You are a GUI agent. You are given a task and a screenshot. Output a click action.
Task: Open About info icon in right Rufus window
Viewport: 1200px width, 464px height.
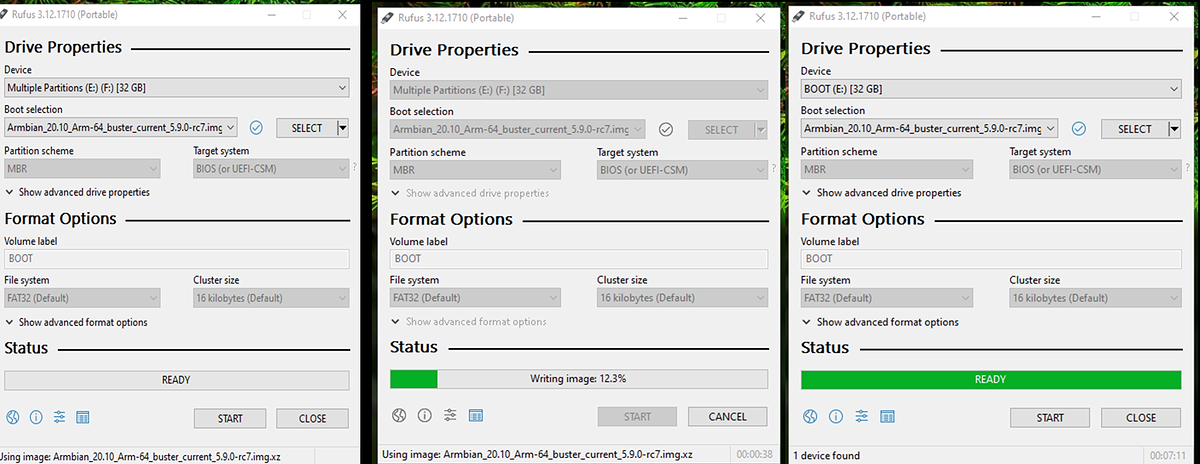pos(834,417)
